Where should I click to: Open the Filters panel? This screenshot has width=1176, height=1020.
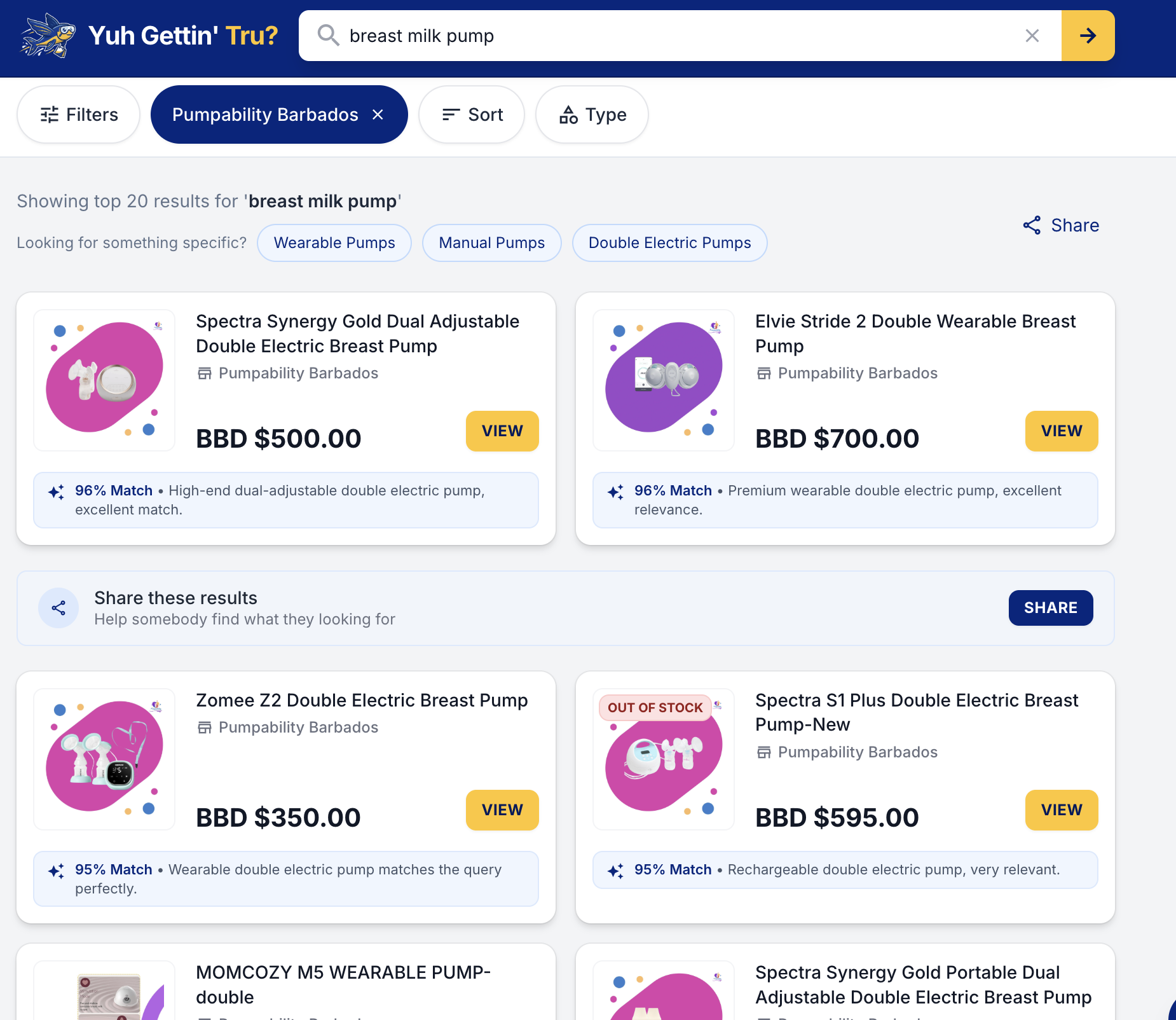[x=78, y=114]
